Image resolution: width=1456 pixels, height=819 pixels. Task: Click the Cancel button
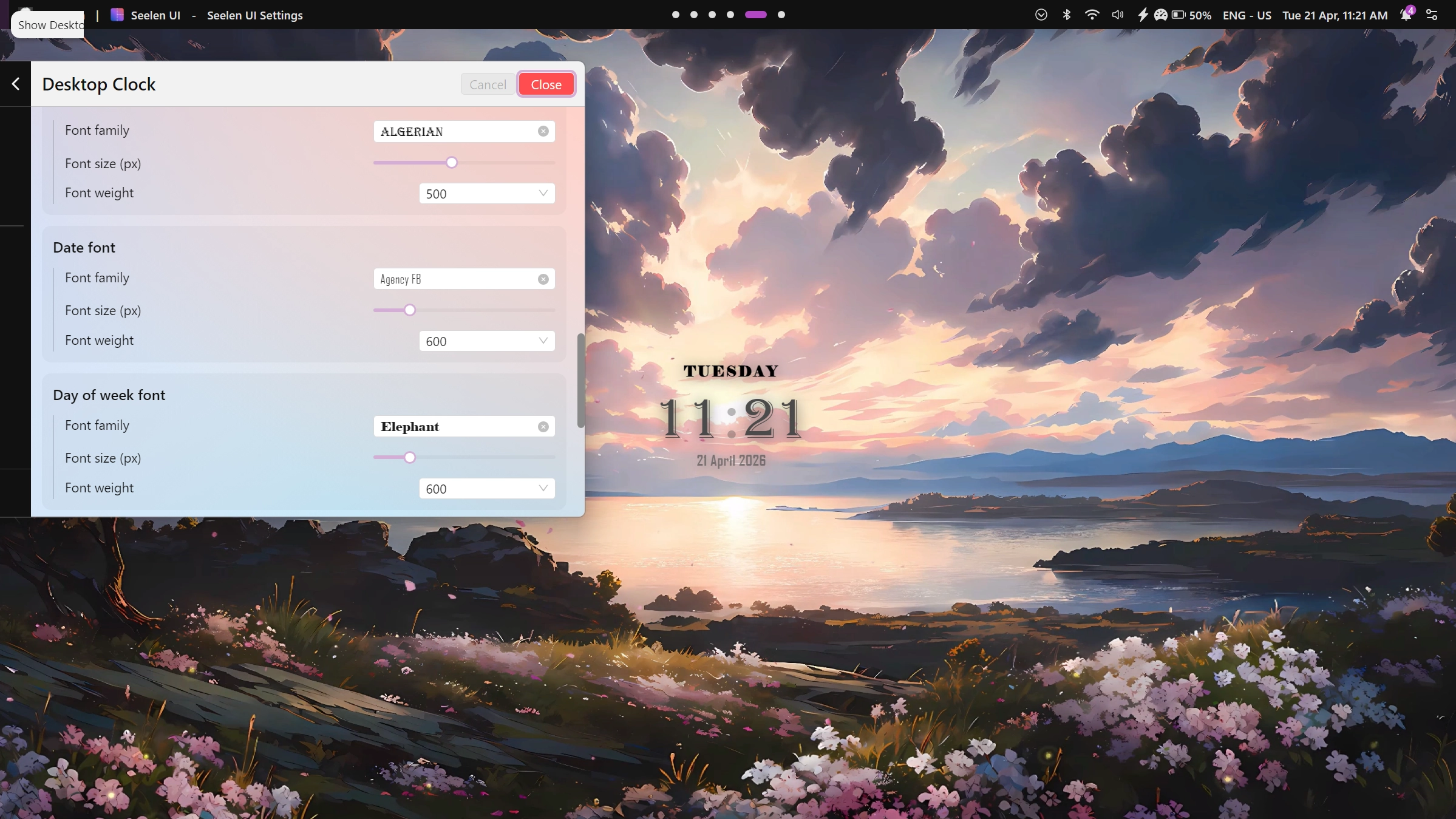tap(487, 84)
